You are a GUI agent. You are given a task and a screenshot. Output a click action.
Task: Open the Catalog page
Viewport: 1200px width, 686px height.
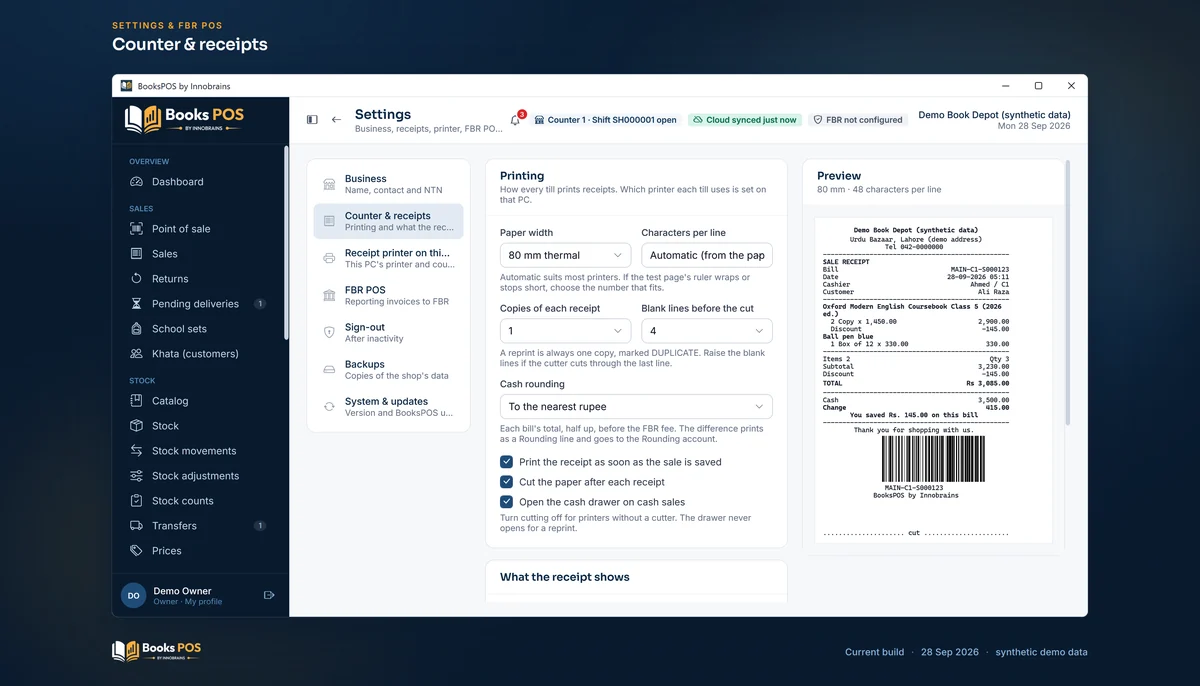(200, 401)
